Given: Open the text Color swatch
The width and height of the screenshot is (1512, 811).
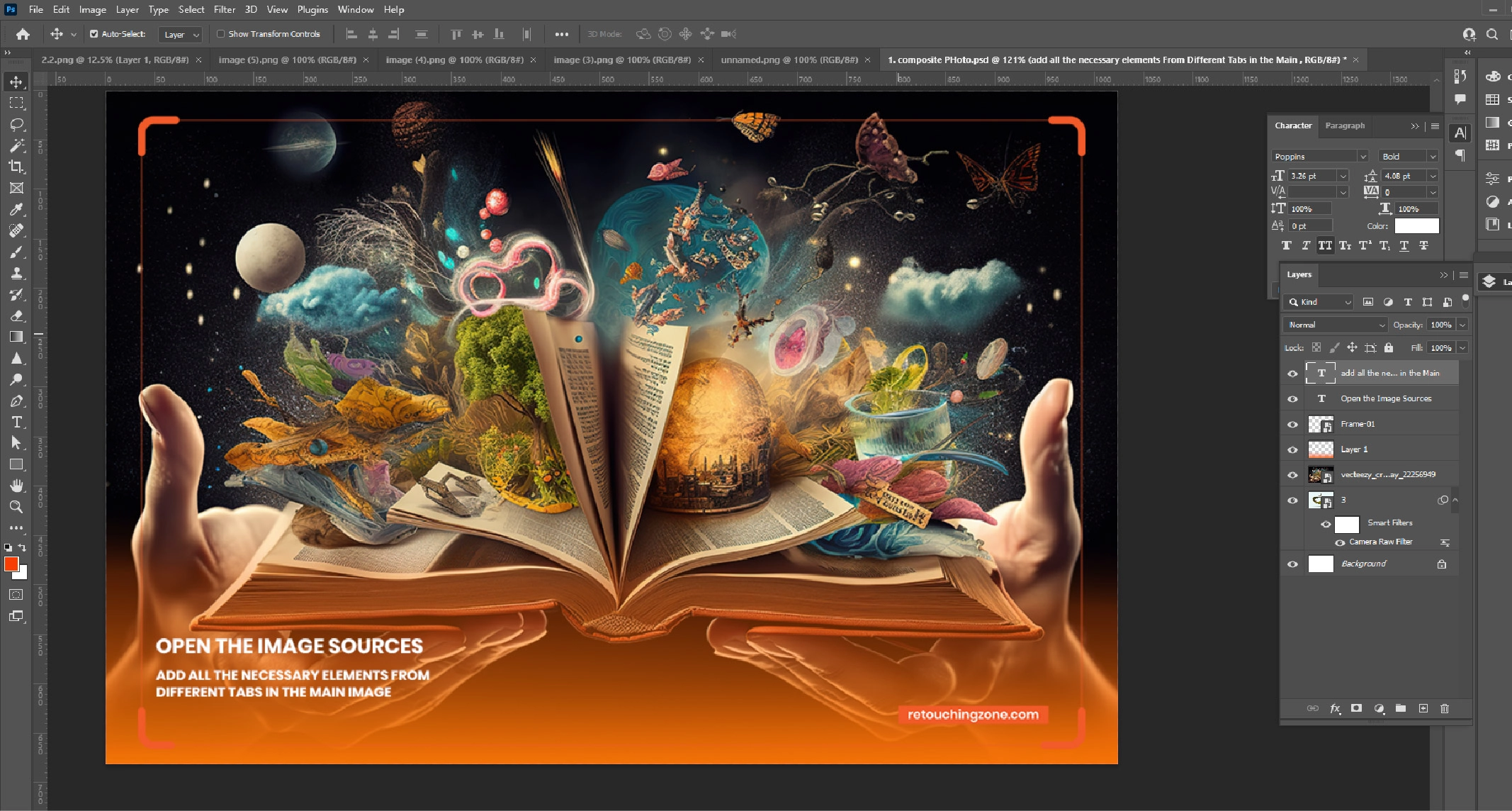Looking at the screenshot, I should point(1416,226).
